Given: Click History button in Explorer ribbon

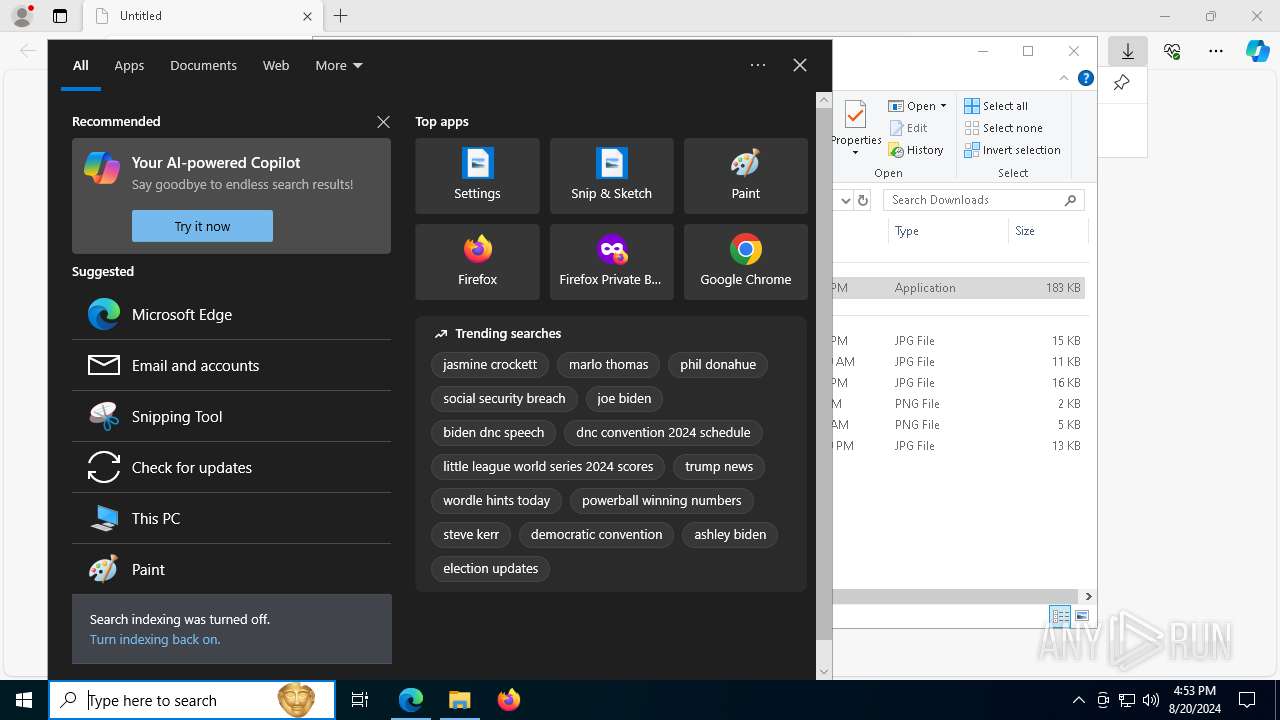Looking at the screenshot, I should pyautogui.click(x=916, y=150).
